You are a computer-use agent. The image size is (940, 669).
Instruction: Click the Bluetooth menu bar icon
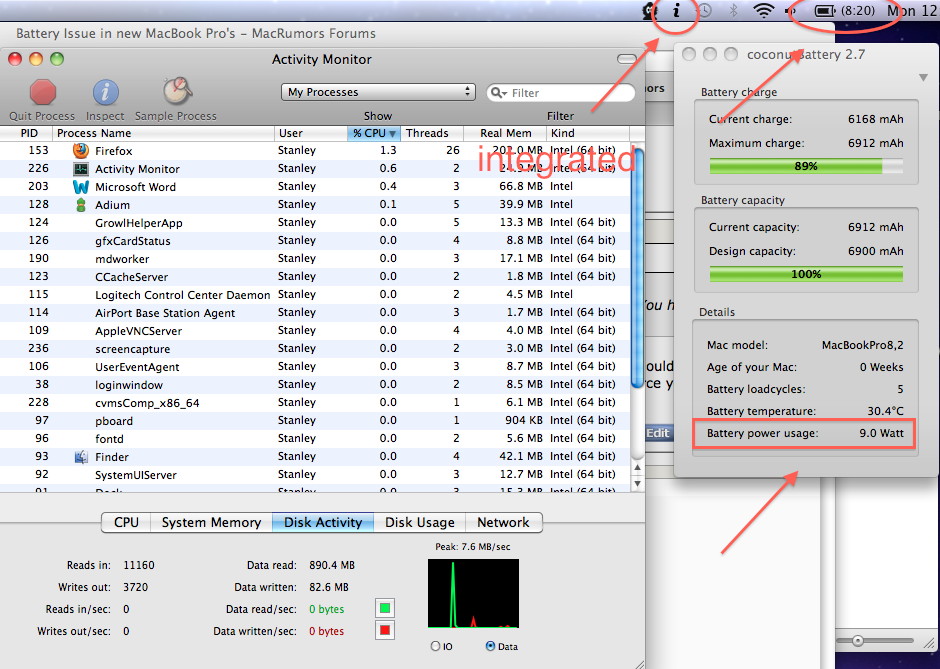pos(733,11)
